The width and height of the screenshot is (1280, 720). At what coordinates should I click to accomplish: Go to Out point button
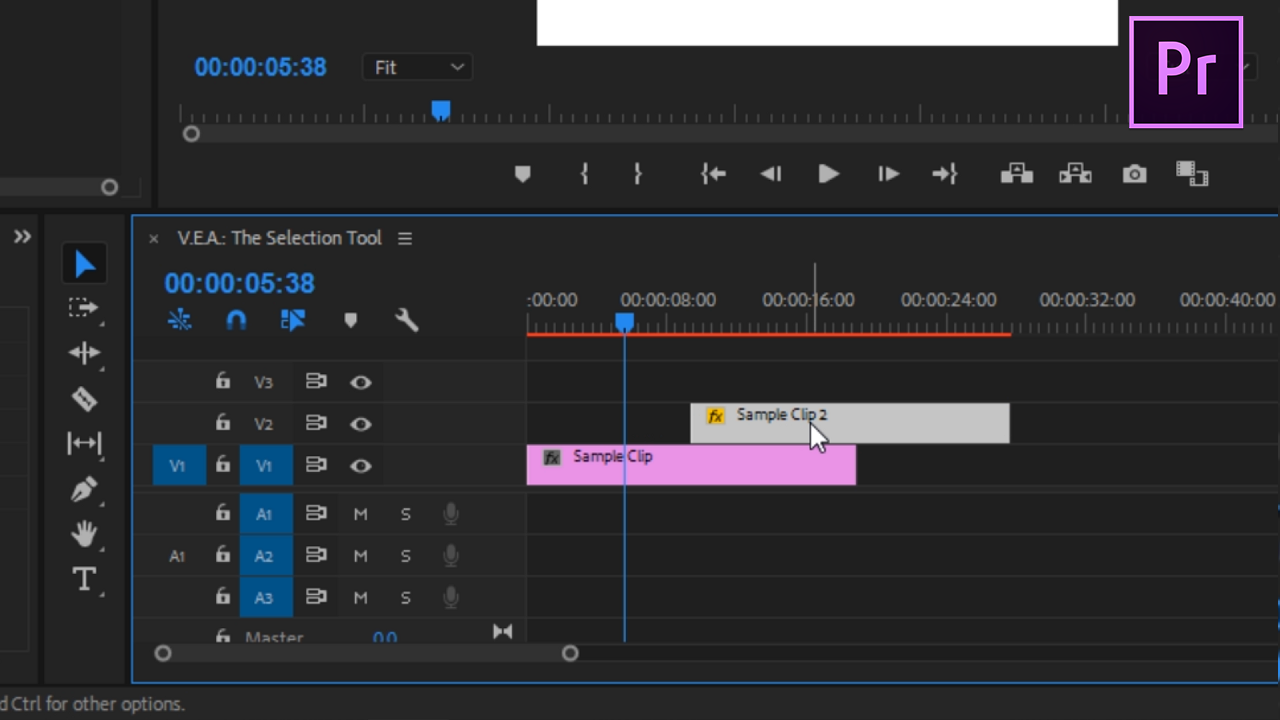tap(945, 174)
